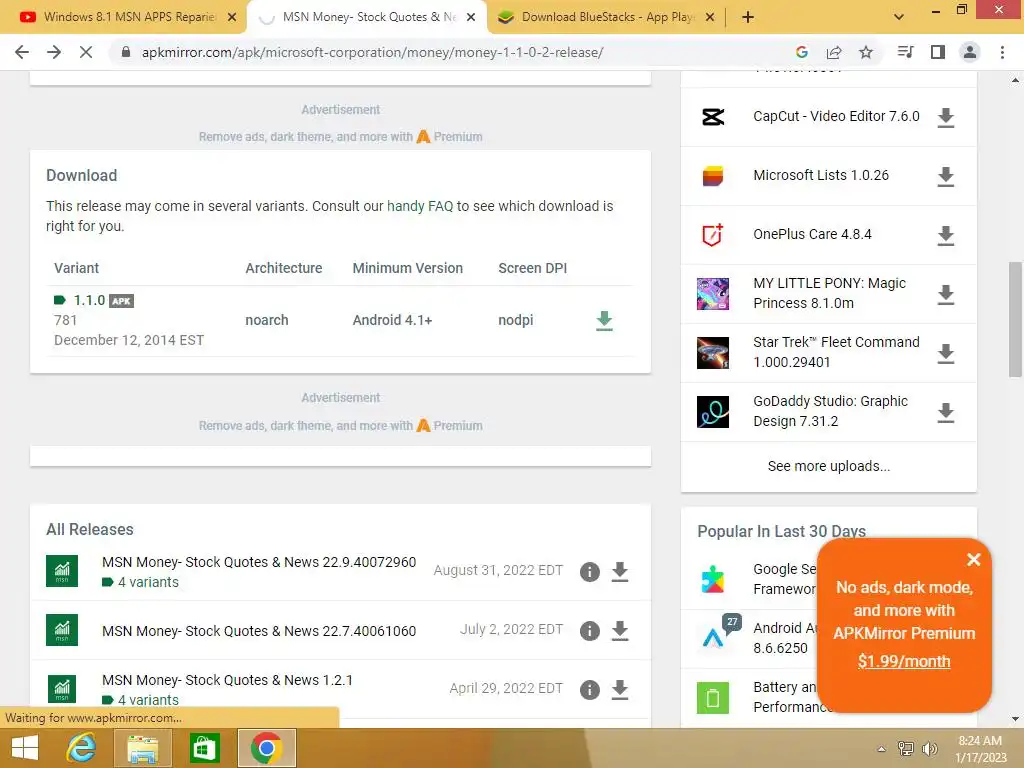
Task: Launch Internet Explorer from taskbar
Action: (x=82, y=748)
